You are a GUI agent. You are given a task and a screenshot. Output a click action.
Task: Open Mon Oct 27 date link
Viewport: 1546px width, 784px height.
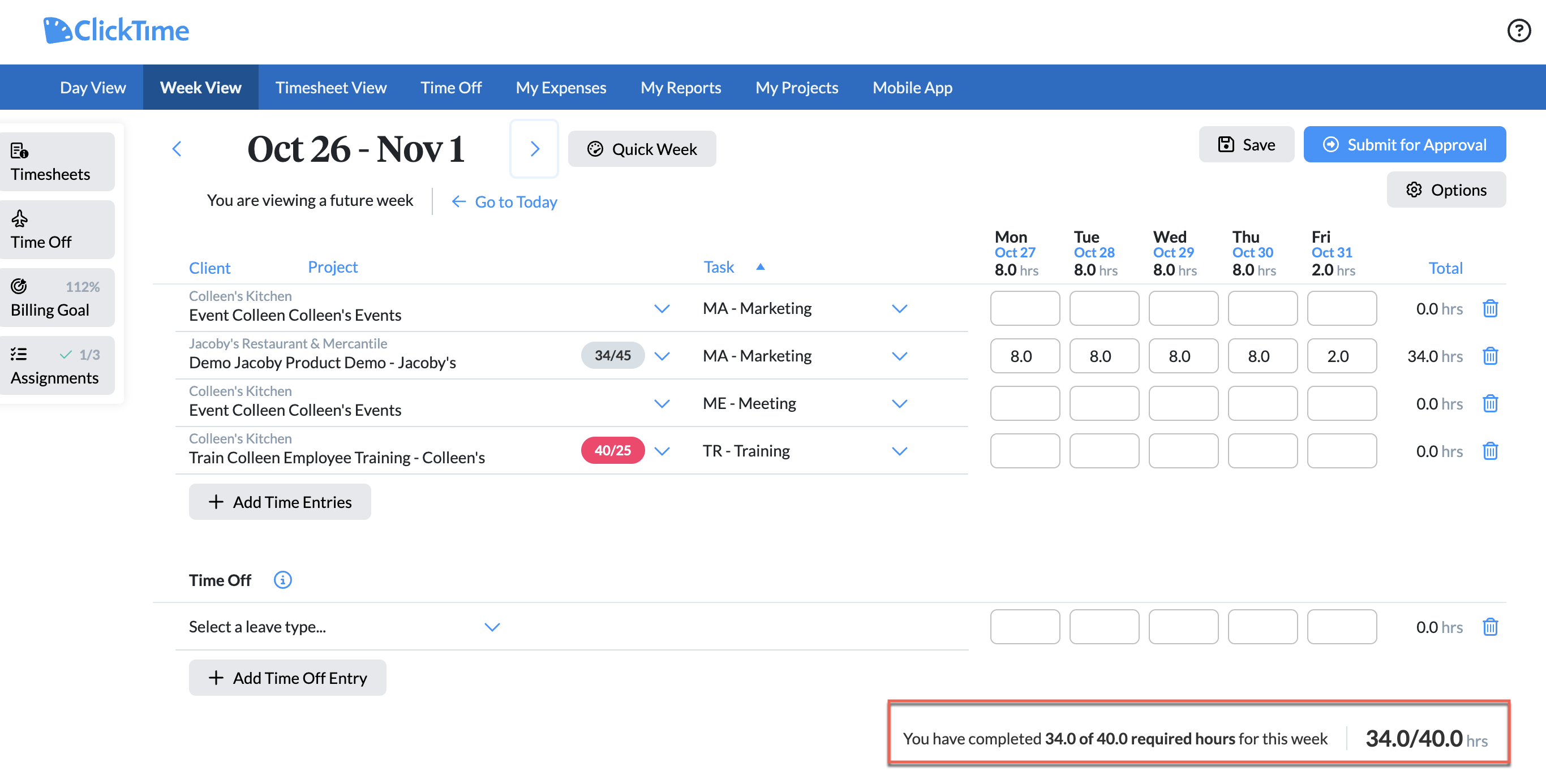pyautogui.click(x=1014, y=252)
